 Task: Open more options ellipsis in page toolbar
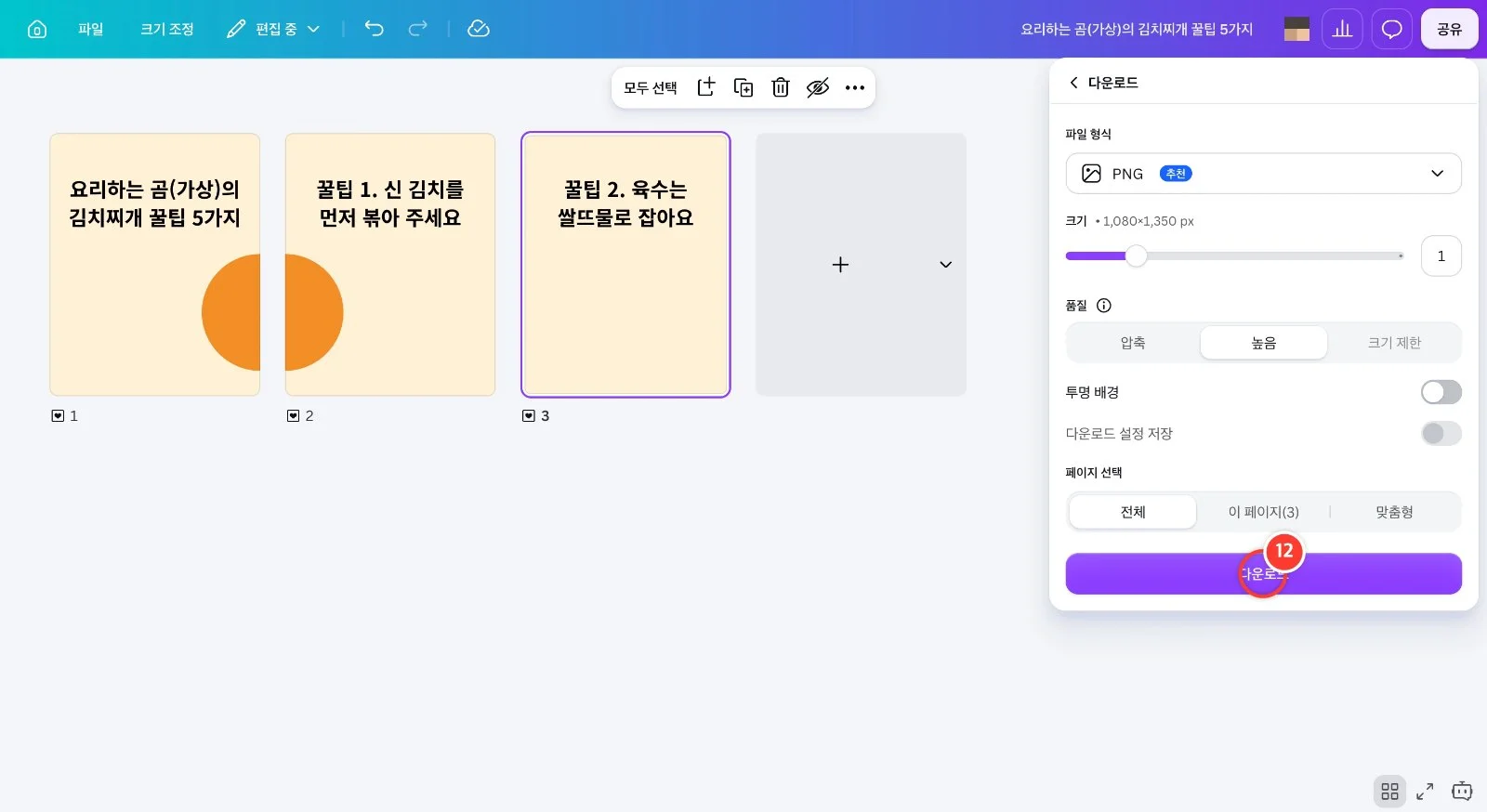tap(855, 87)
